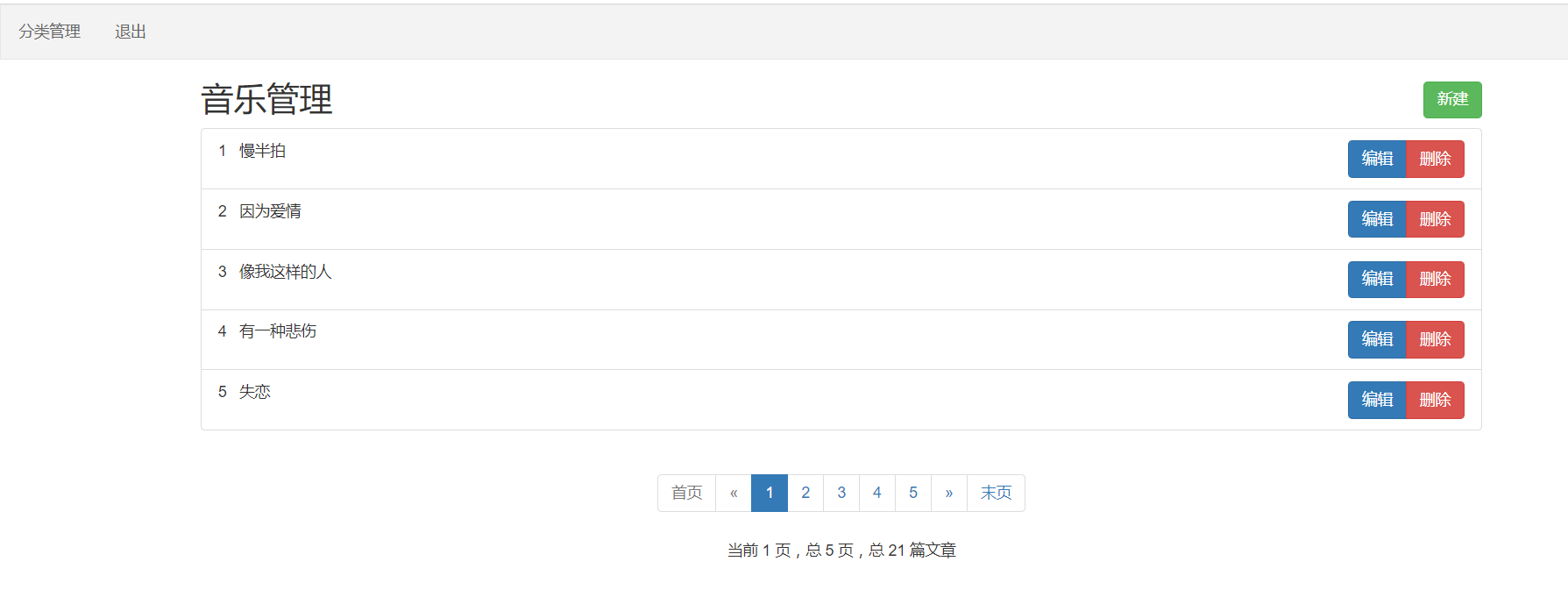
Task: Jump to last page via 末页
Action: click(996, 493)
